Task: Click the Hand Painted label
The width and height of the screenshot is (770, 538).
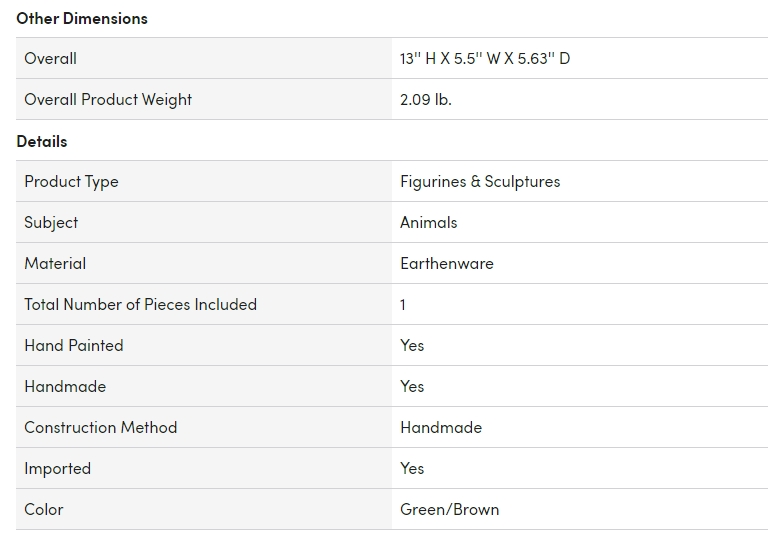Action: click(x=74, y=345)
